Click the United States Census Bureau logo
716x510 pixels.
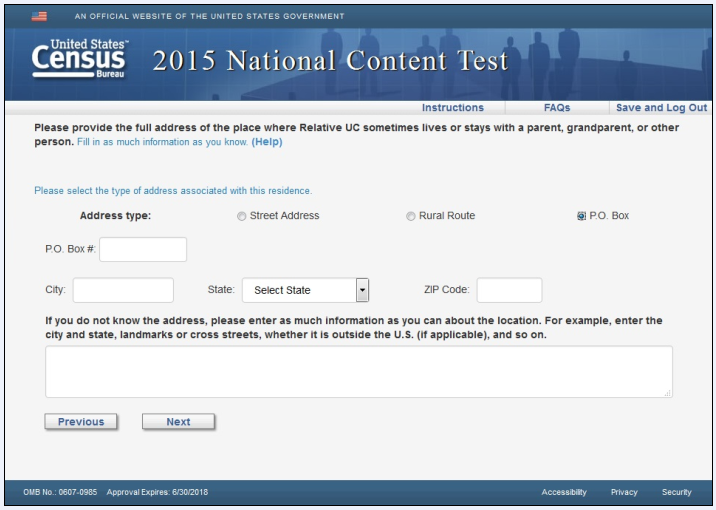[80, 58]
